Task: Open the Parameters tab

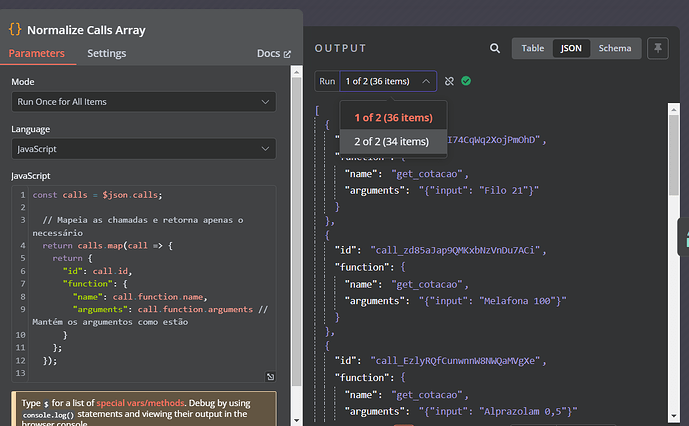Action: 37,54
